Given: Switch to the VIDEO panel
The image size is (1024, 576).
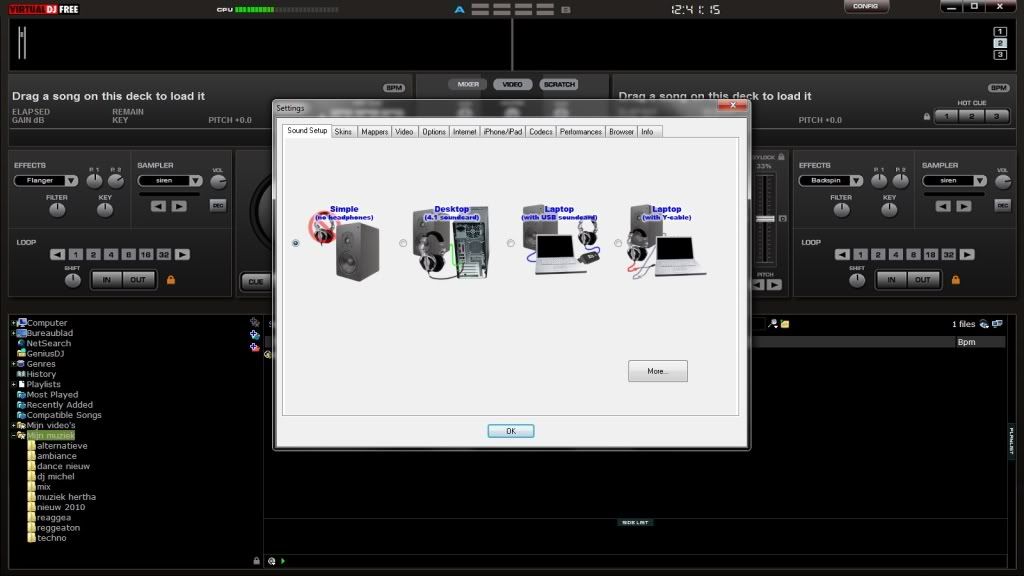Looking at the screenshot, I should 513,84.
